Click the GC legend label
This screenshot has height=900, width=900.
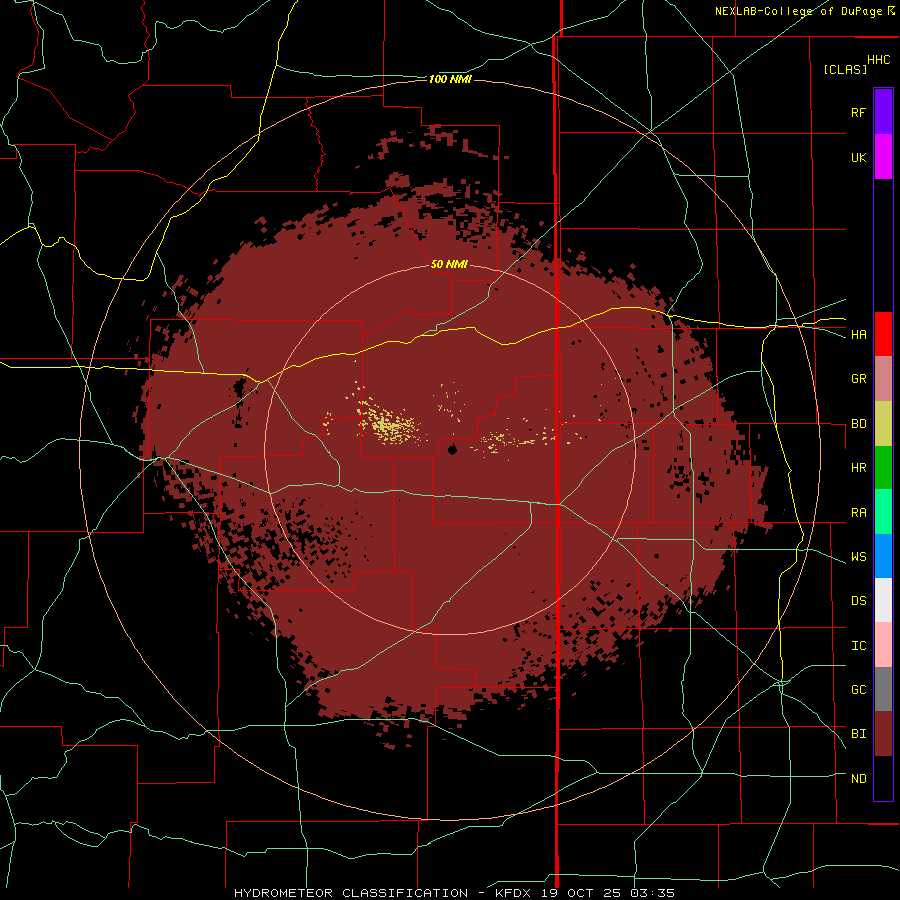click(x=858, y=689)
